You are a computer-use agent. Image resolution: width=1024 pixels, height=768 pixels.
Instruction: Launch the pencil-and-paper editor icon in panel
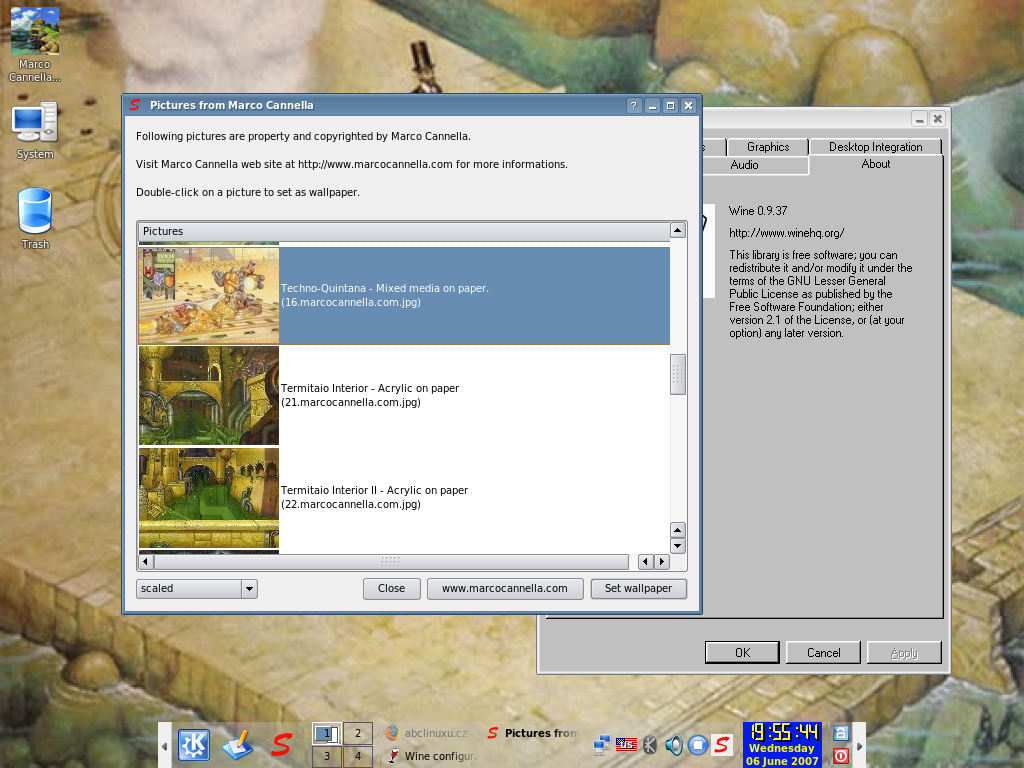pyautogui.click(x=237, y=745)
